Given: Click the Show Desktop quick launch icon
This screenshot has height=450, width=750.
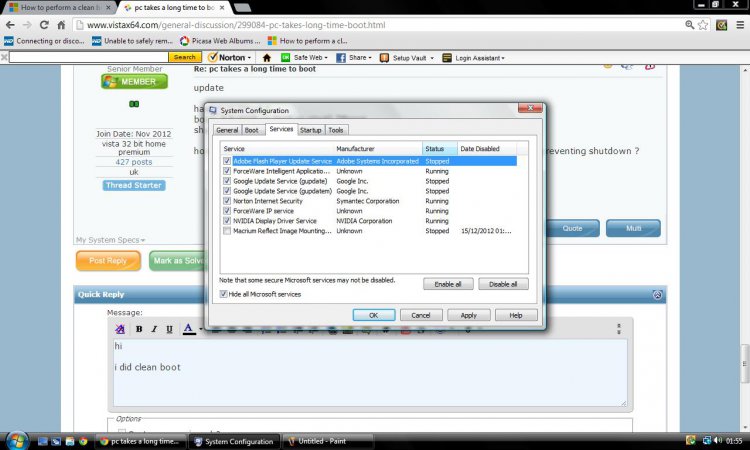Looking at the screenshot, I should click(43, 441).
